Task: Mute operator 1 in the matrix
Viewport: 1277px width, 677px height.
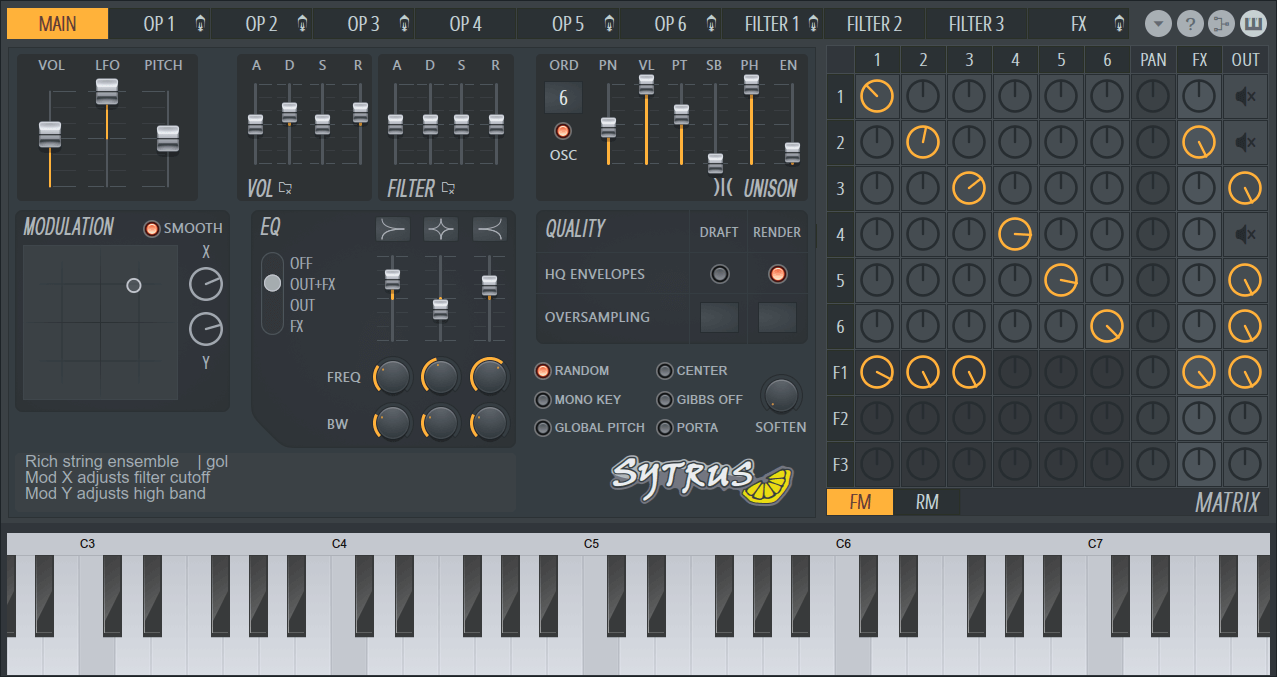Action: (x=1245, y=96)
